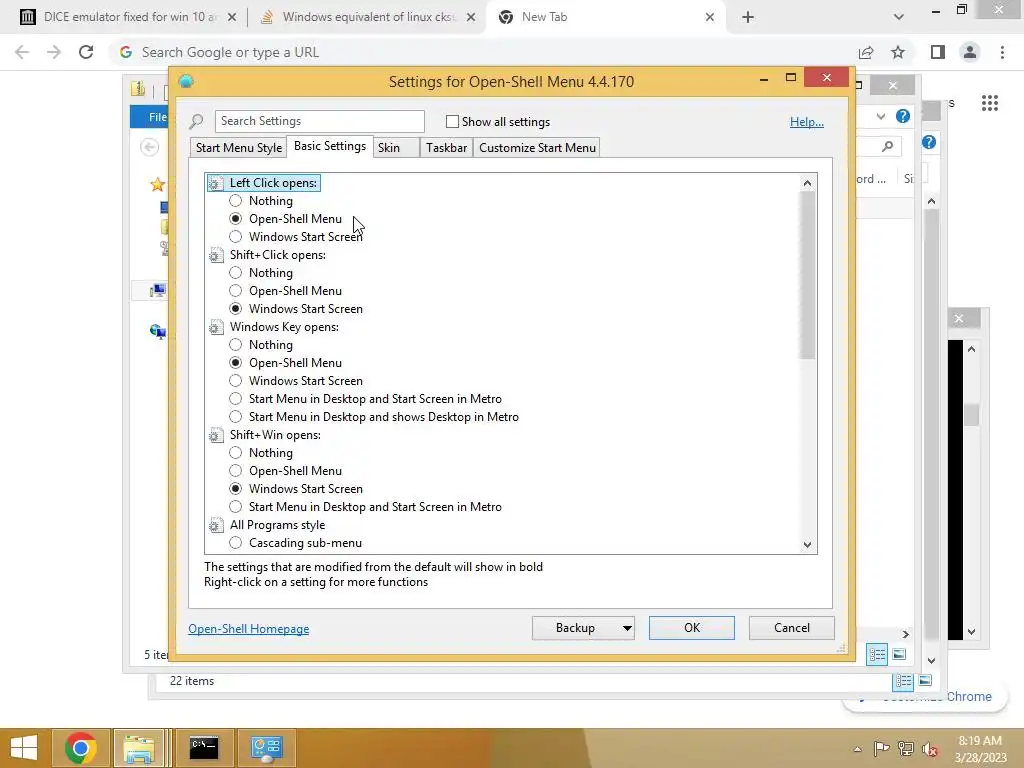This screenshot has width=1024, height=768.
Task: Open the Open-Shell Homepage link
Action: tap(249, 629)
